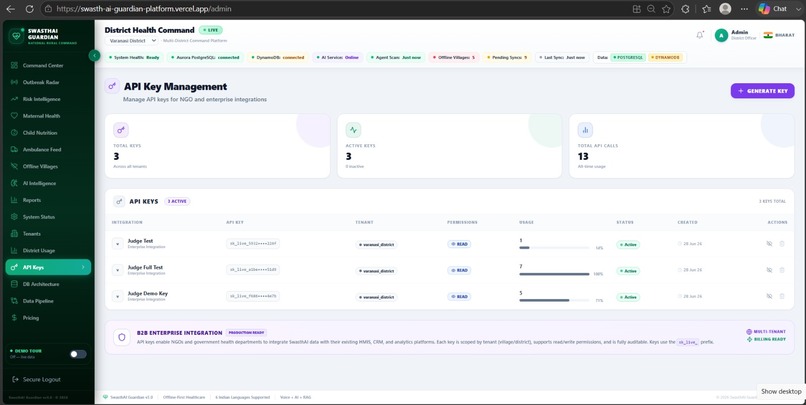Open Outbreak Radar from the sidebar
This screenshot has height=405, width=806.
(41, 82)
